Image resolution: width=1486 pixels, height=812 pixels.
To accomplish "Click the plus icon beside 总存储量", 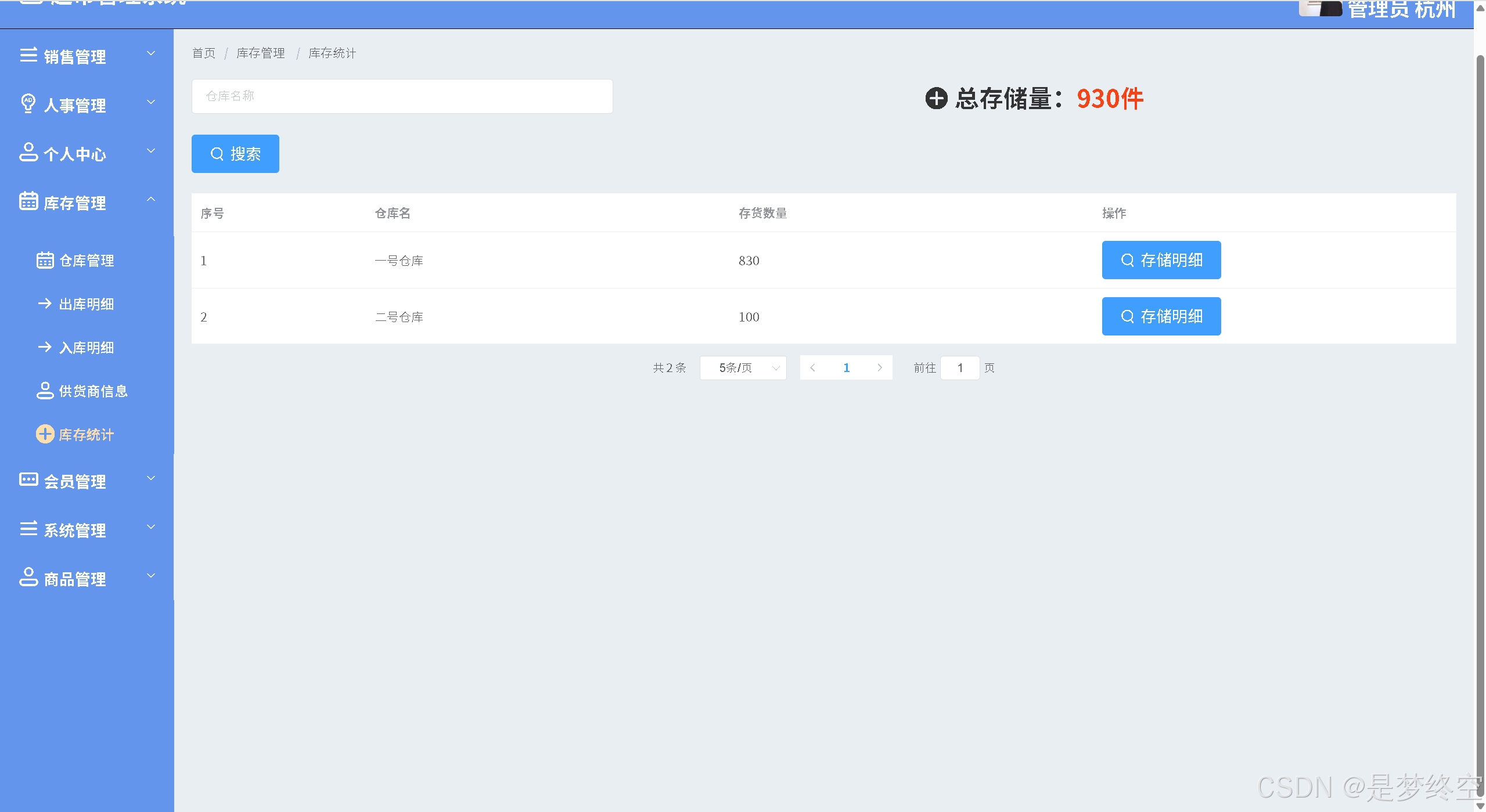I will [x=936, y=98].
